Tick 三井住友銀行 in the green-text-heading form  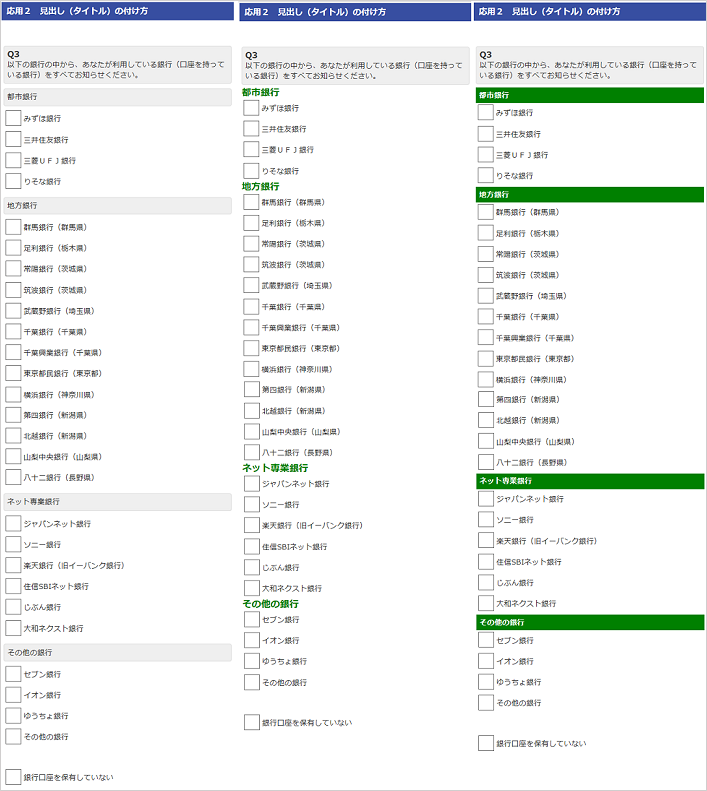(x=251, y=129)
